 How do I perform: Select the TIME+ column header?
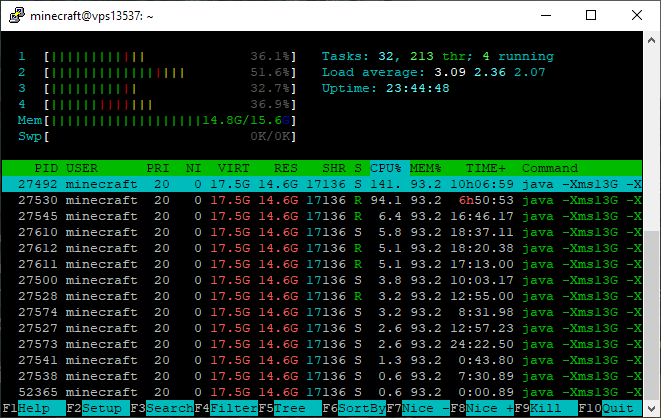487,167
